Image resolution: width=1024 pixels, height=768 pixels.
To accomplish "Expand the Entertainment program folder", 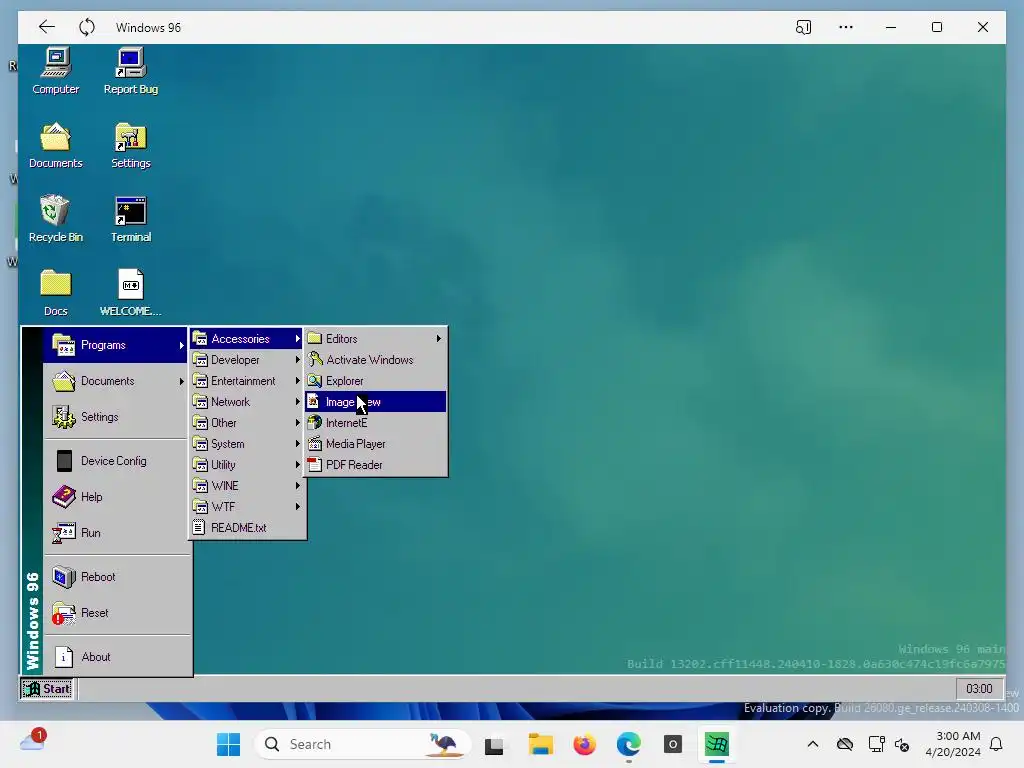I will [x=247, y=381].
